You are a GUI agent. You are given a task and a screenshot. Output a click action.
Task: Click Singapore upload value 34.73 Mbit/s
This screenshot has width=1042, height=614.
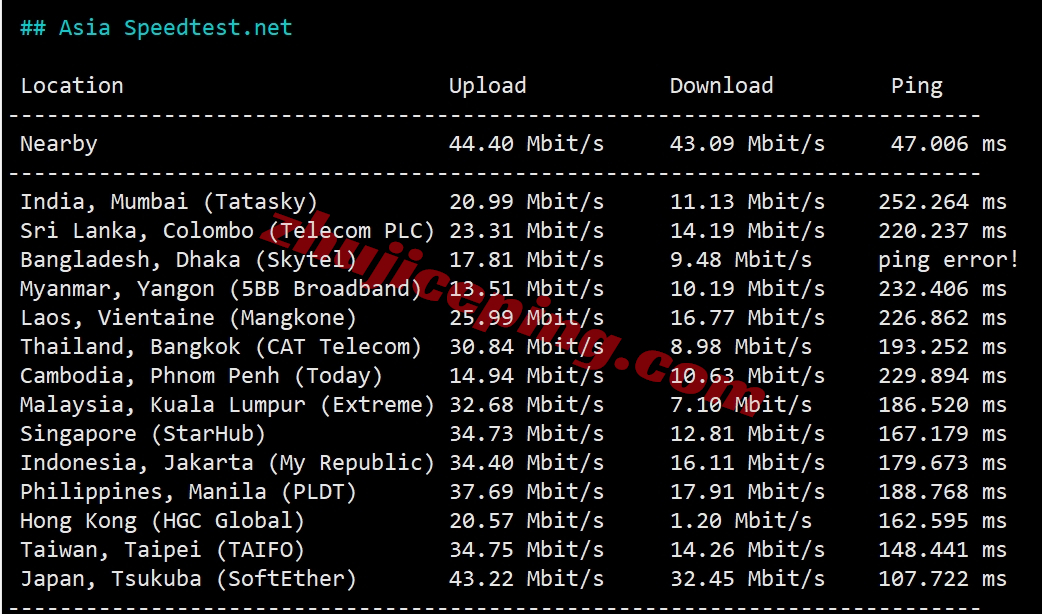coord(526,433)
